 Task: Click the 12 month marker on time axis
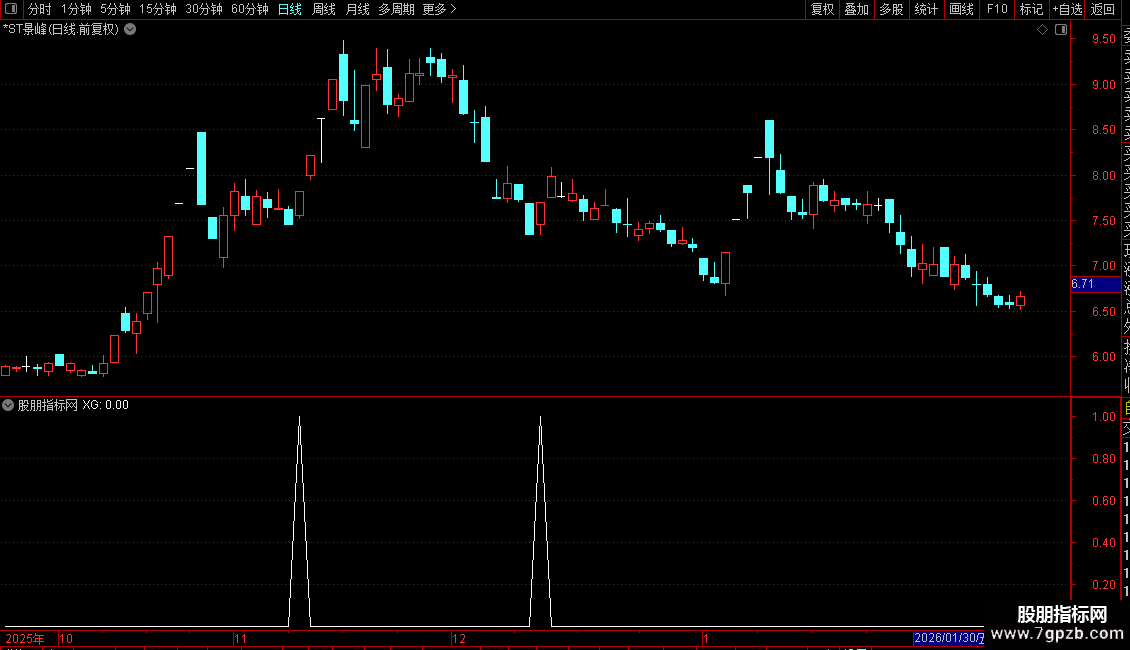point(459,638)
